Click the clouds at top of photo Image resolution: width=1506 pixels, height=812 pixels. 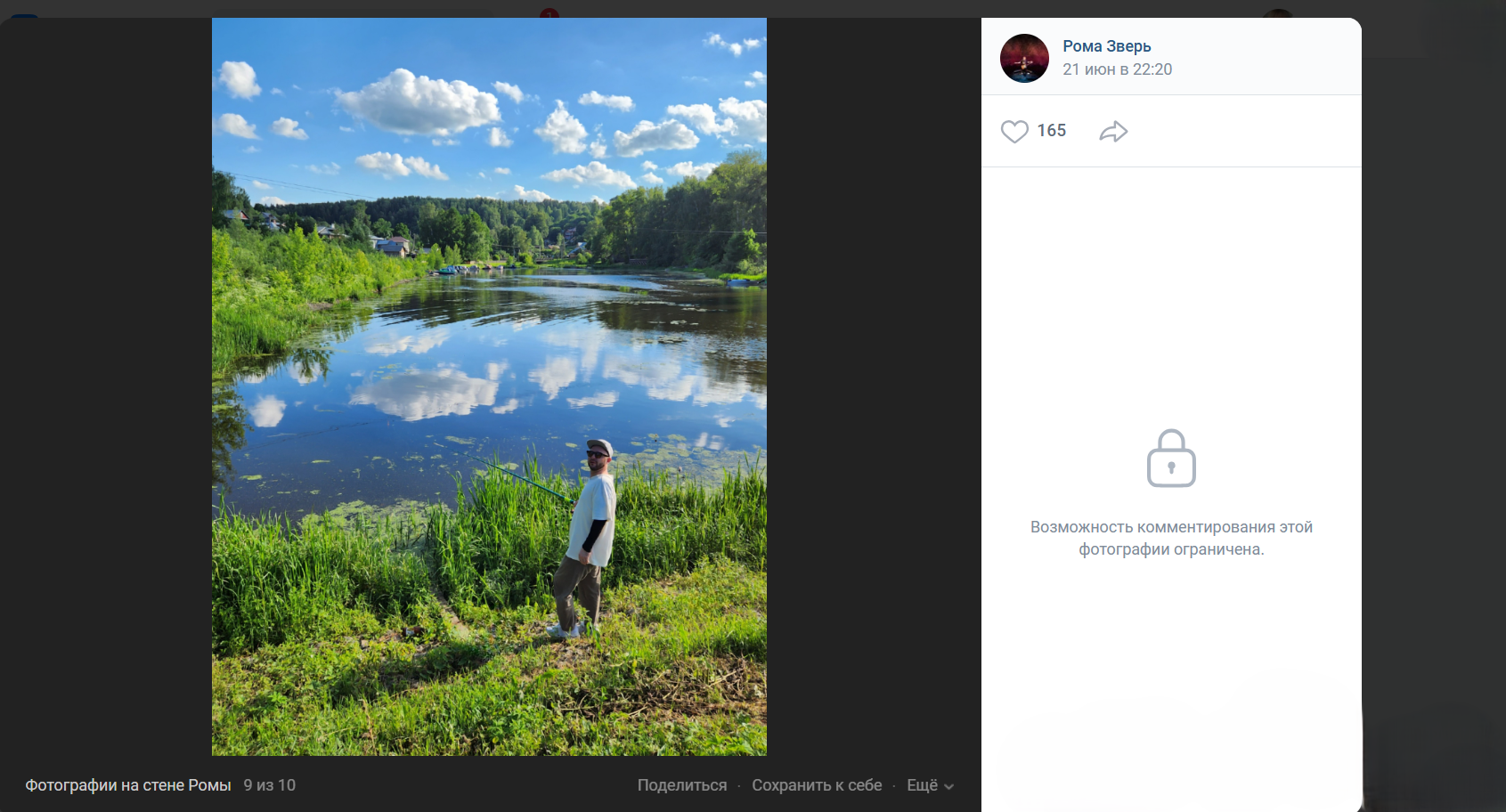419,102
